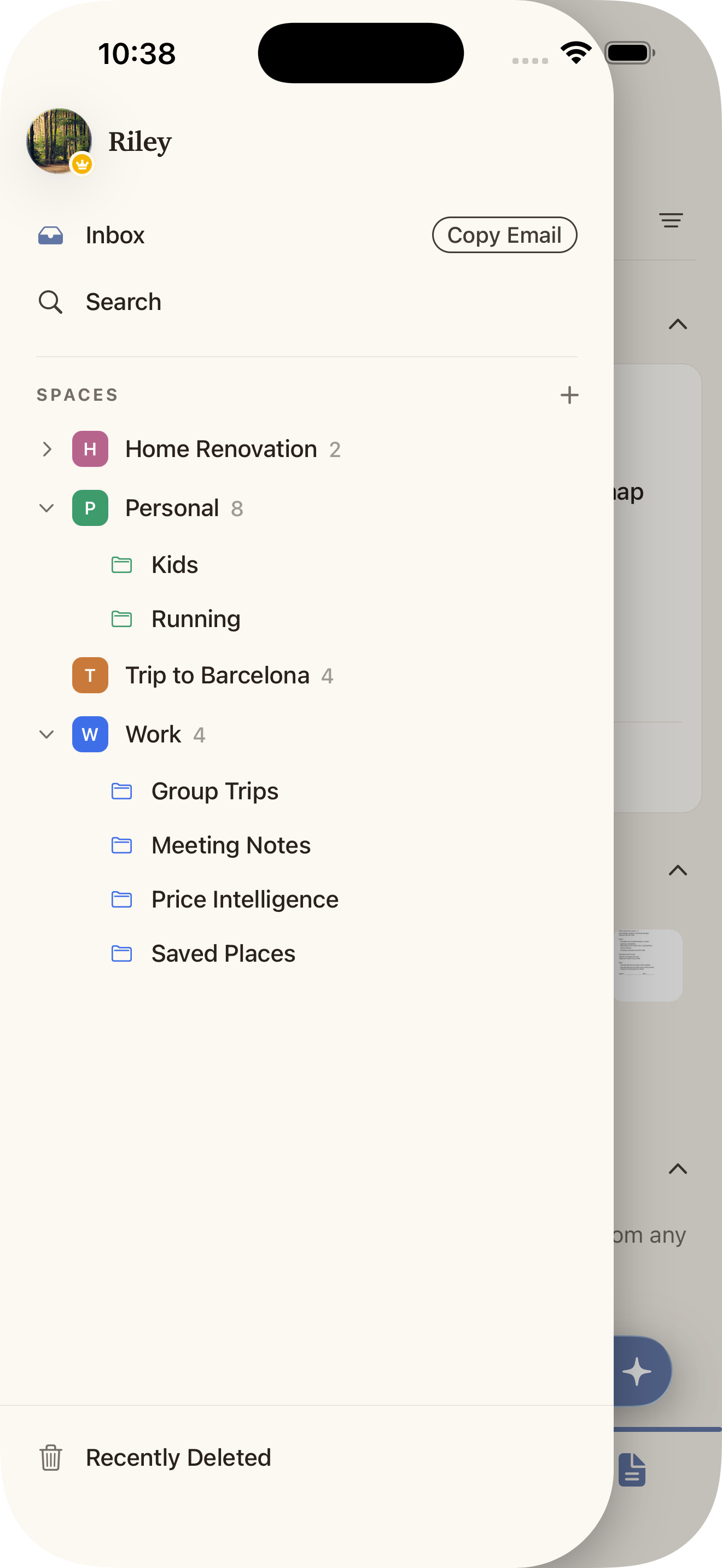The width and height of the screenshot is (722, 1568).
Task: Click the Copy Email button
Action: point(505,235)
